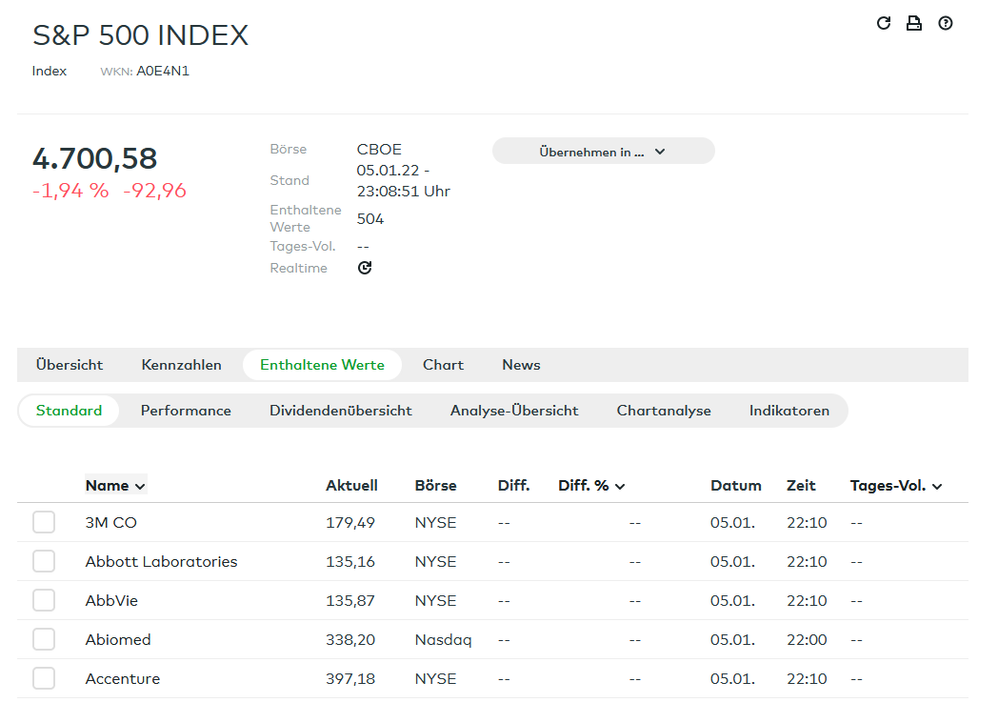Expand the 'Übernehmen in ...' dropdown
Viewport: 998px width, 706px height.
[x=603, y=152]
